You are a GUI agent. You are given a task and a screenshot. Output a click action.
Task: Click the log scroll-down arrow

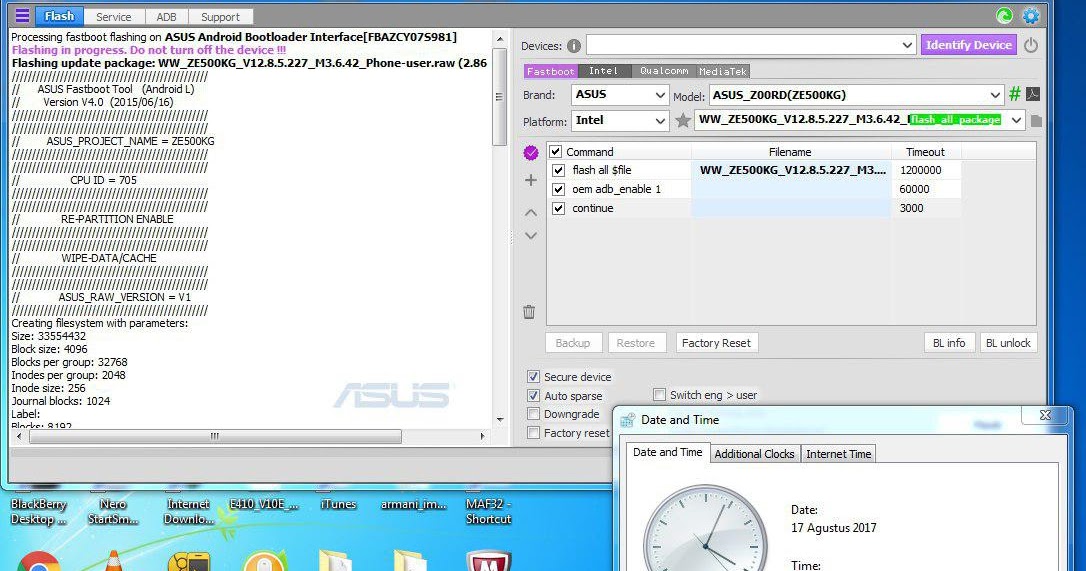pos(499,420)
